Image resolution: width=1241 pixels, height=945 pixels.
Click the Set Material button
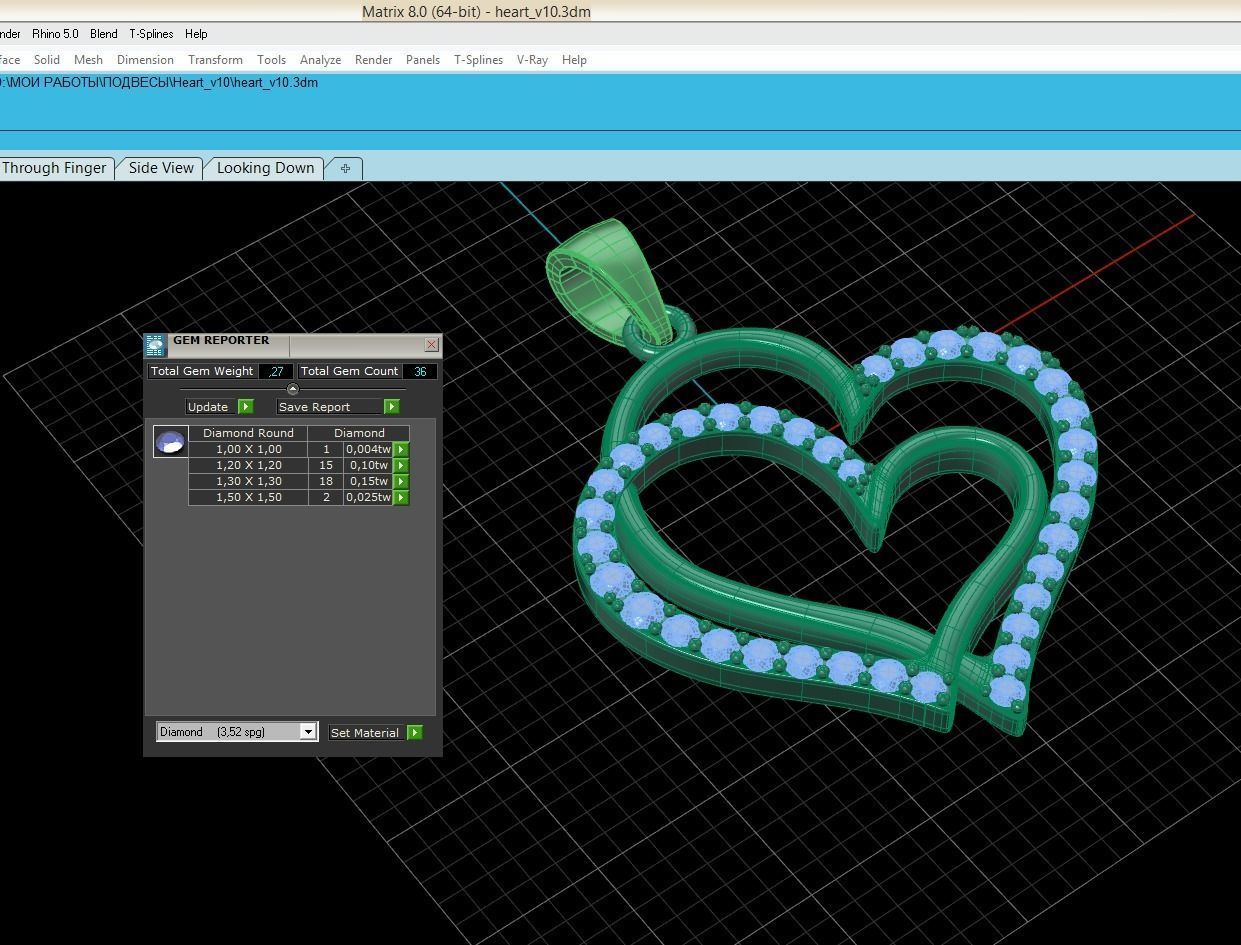365,733
